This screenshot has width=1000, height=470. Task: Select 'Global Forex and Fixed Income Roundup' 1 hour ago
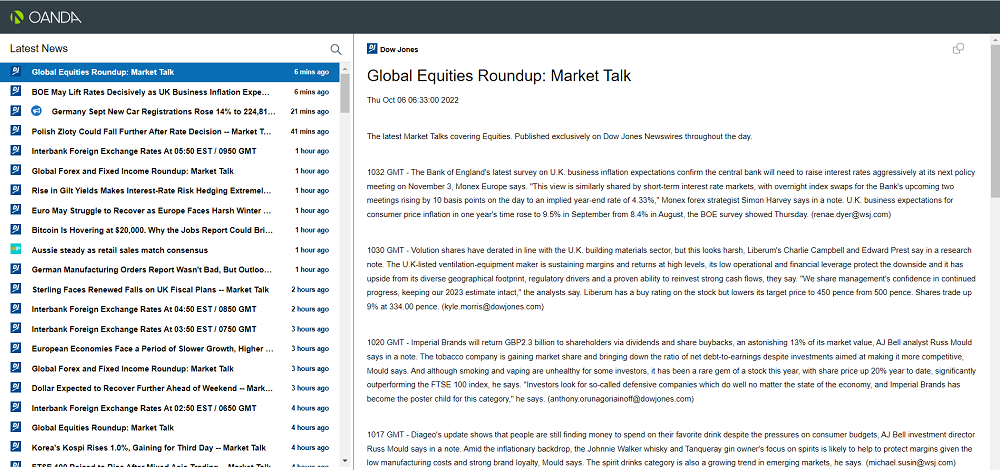tap(170, 171)
